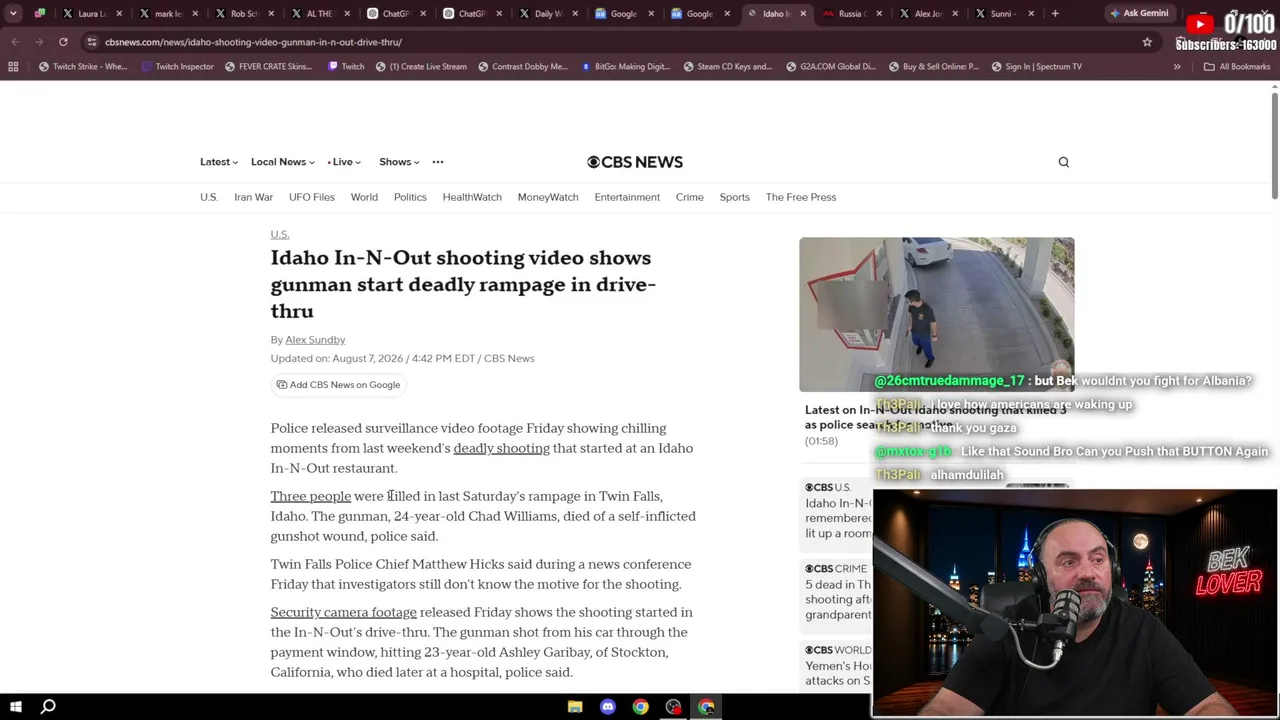Open the Buy & Sell Online bookmark

[934, 67]
